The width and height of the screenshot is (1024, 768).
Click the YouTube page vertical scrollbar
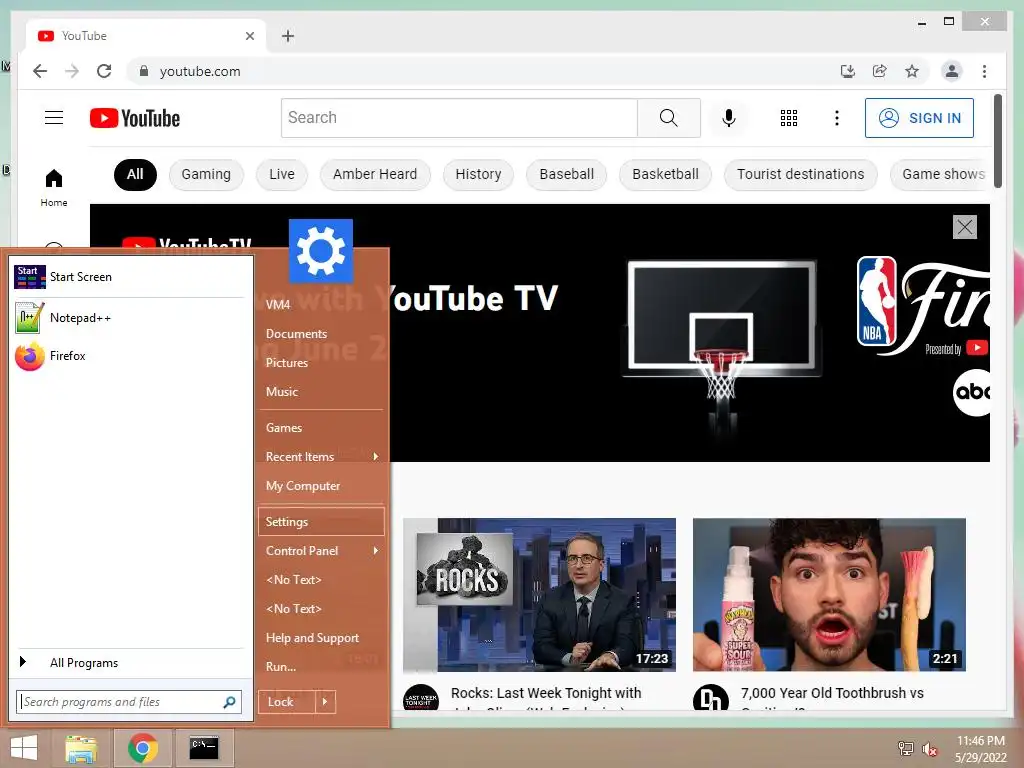pyautogui.click(x=997, y=140)
